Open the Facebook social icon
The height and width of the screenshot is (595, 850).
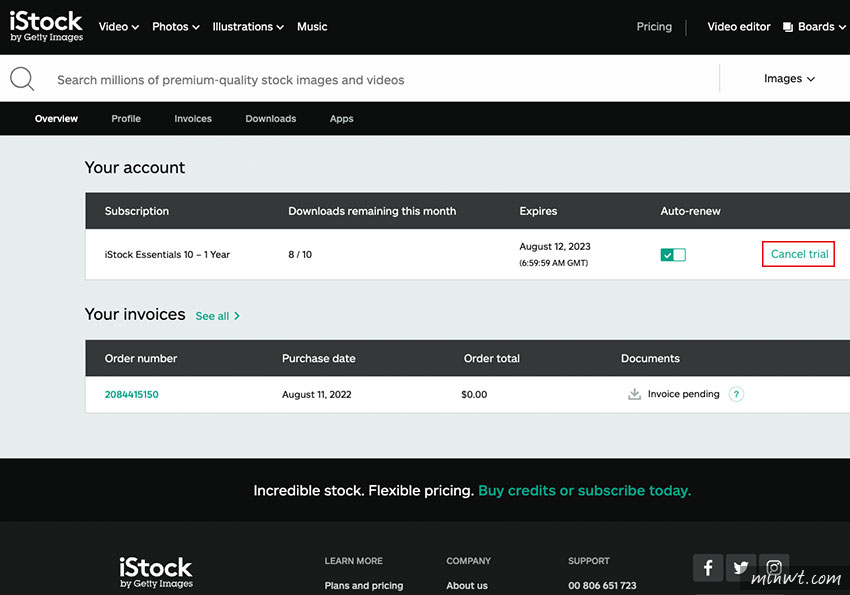707,567
